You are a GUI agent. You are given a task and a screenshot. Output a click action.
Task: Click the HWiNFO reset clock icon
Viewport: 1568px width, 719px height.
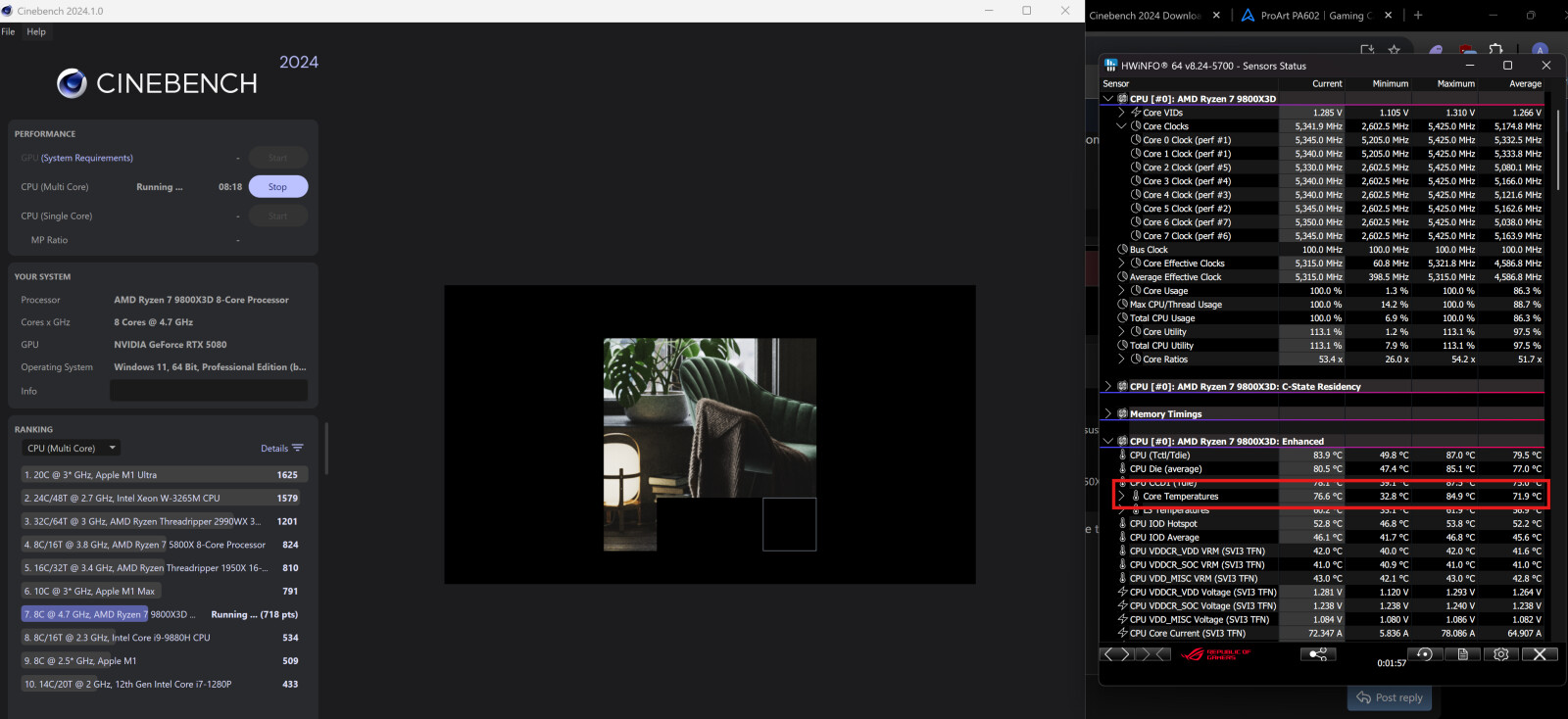click(1425, 654)
